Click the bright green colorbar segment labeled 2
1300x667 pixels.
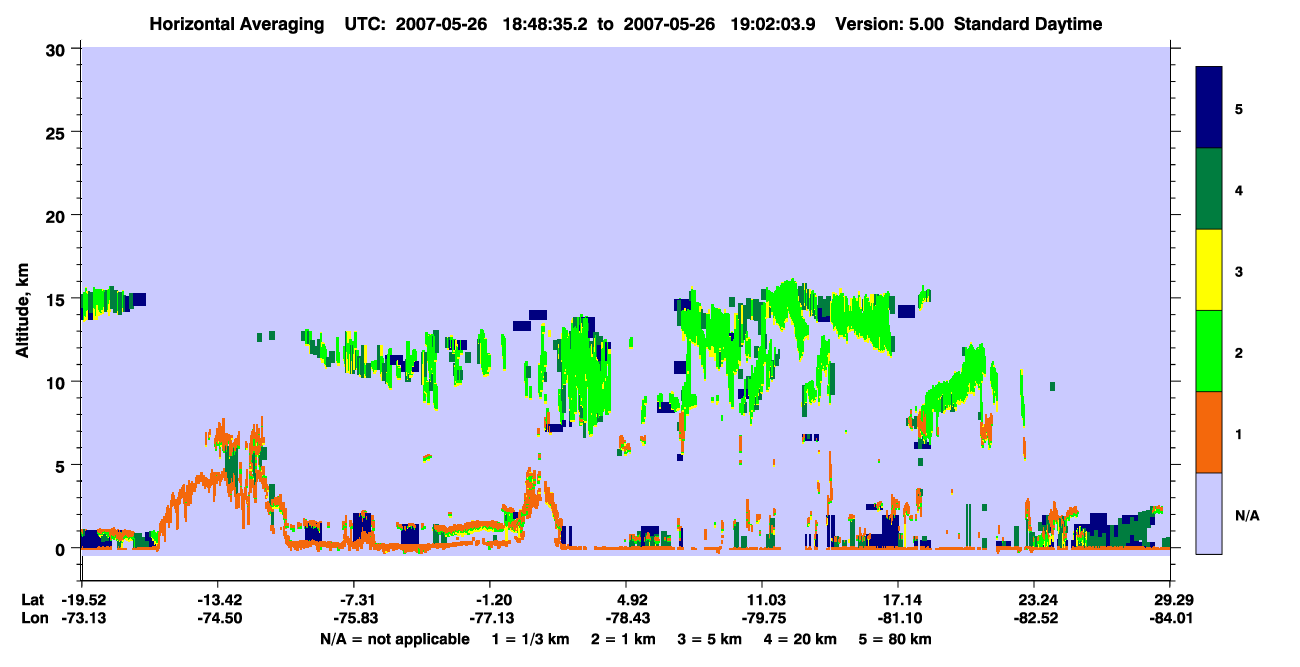[1209, 350]
